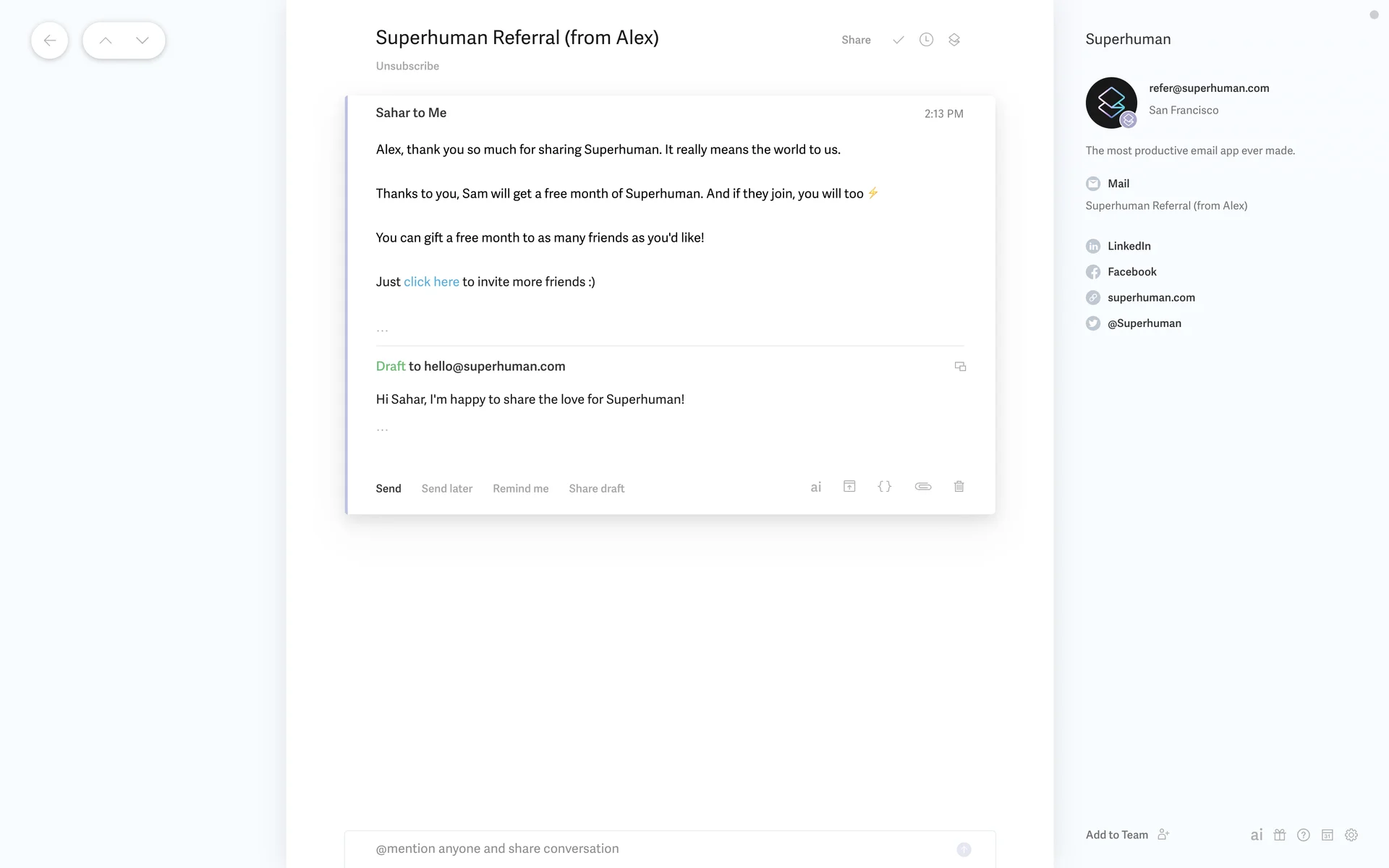The width and height of the screenshot is (1389, 868).
Task: Go to next conversation with down chevron
Action: (143, 41)
